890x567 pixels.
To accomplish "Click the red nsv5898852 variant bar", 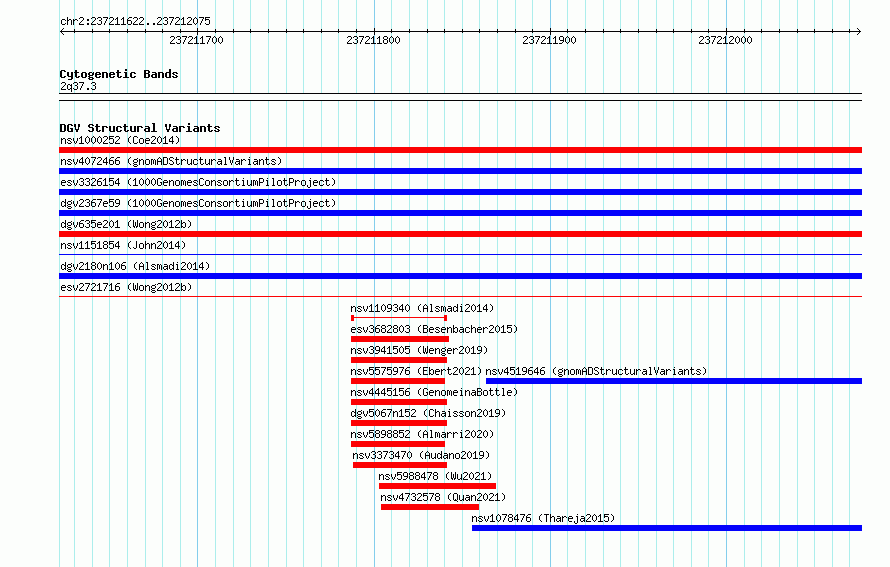I will 398,444.
